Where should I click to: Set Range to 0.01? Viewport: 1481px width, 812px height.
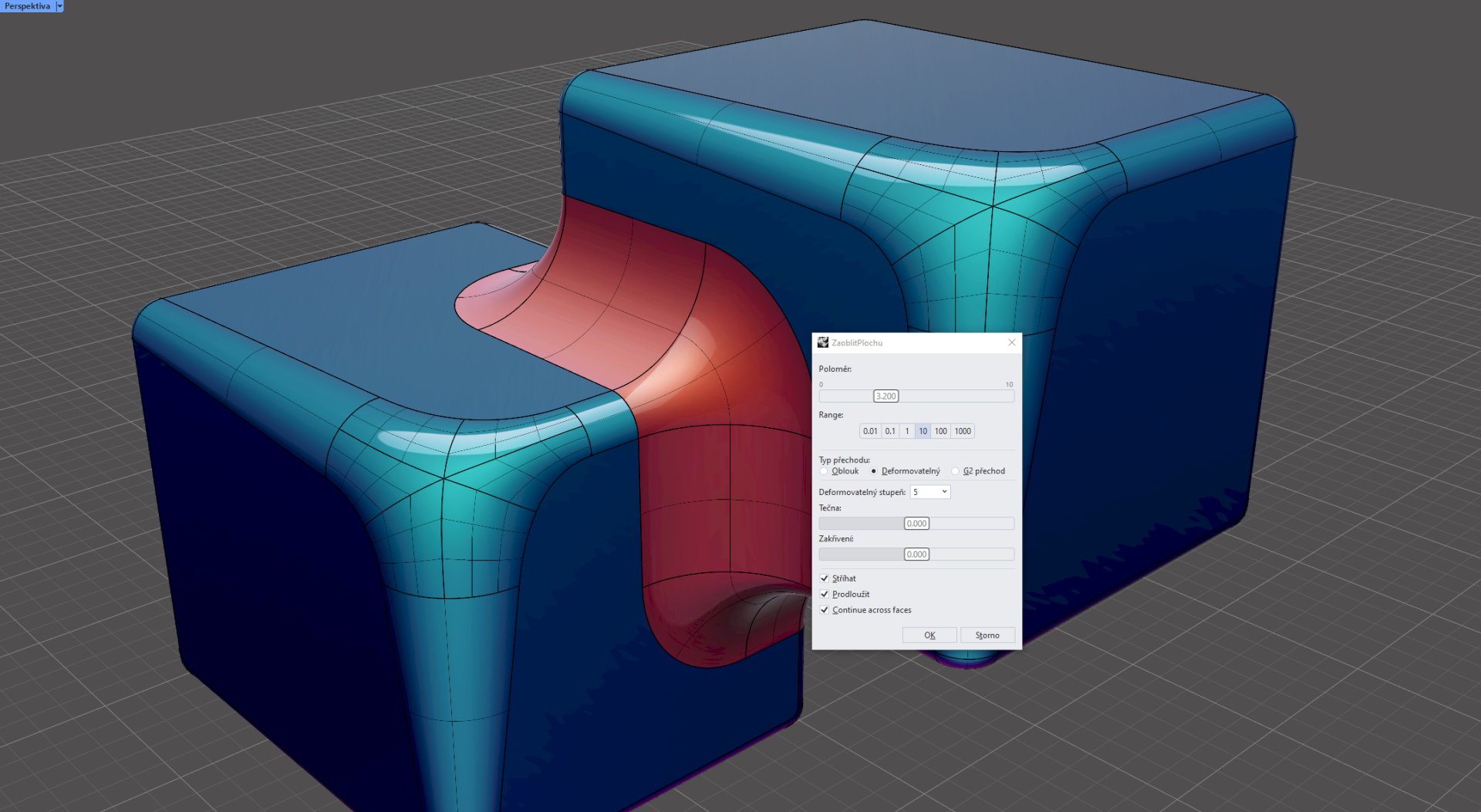[x=870, y=431]
